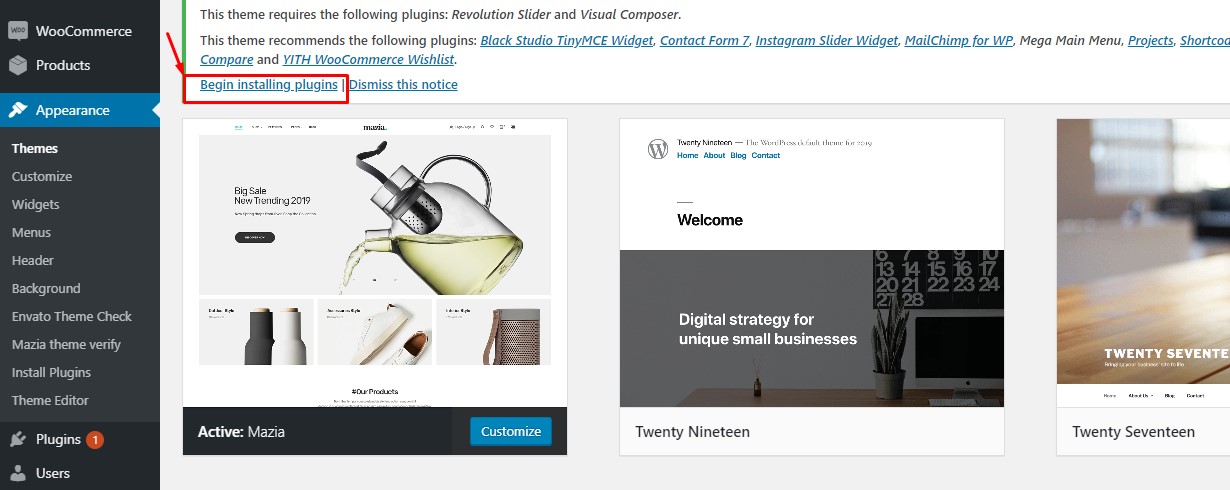The width and height of the screenshot is (1230, 490).
Task: Open the Theme Editor submenu item
Action: pyautogui.click(x=50, y=400)
